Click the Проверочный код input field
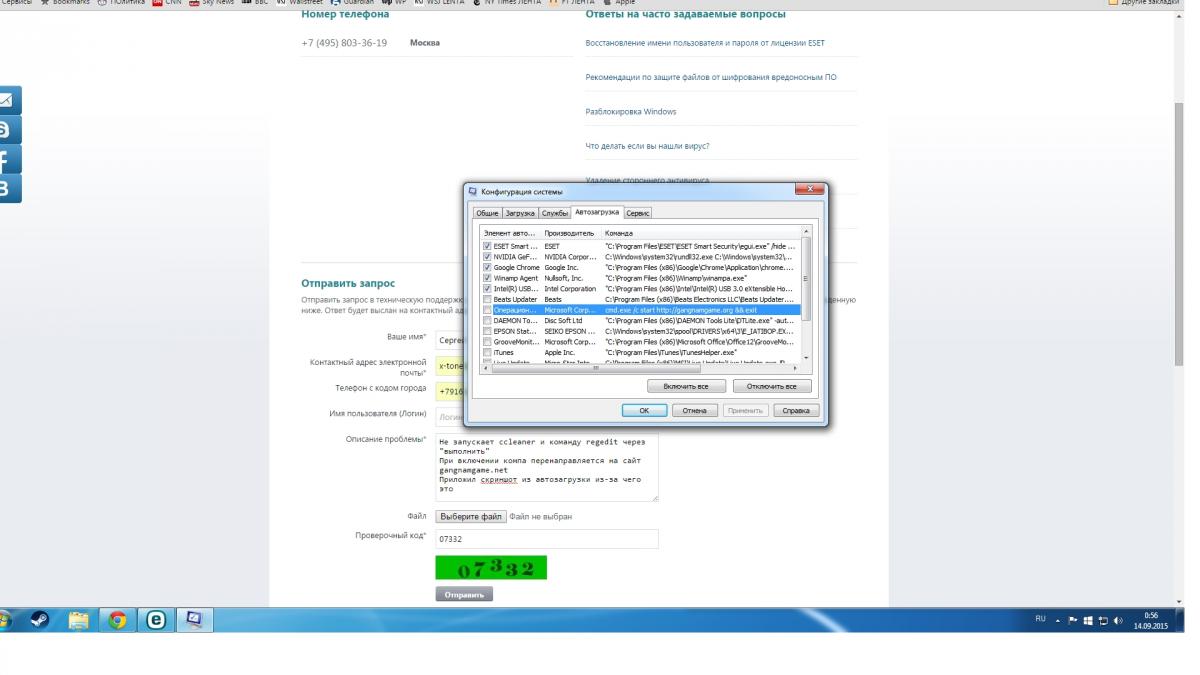Screen dimensions: 1200x675 pyautogui.click(x=547, y=539)
